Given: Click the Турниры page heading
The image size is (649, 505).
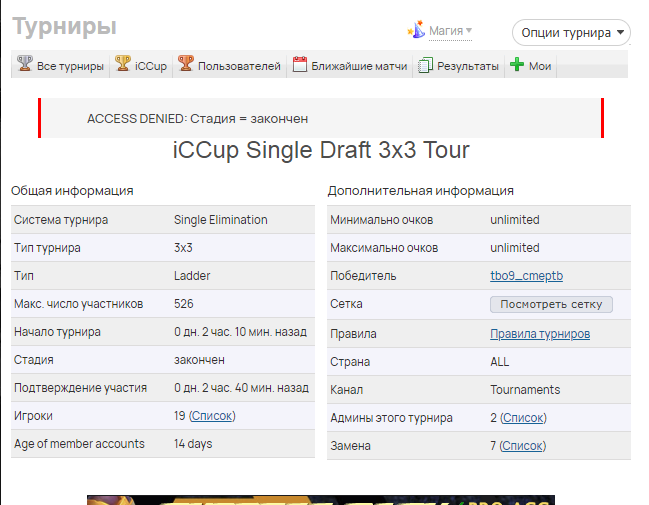Looking at the screenshot, I should [x=65, y=26].
